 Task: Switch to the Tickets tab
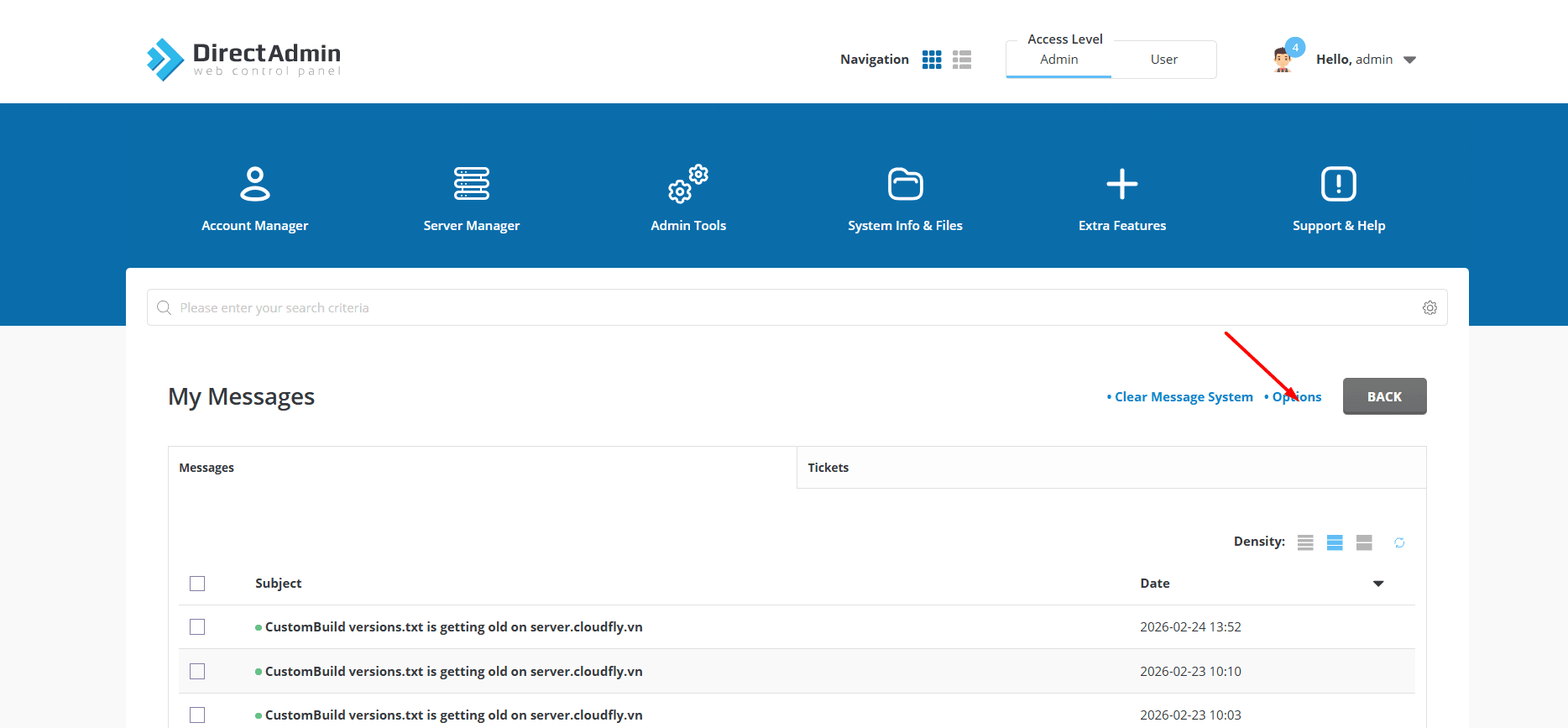828,468
